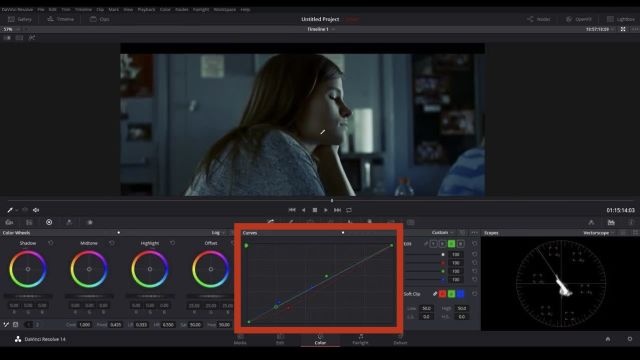Select Soft Clip red channel
The image size is (640, 360).
coord(442,293)
